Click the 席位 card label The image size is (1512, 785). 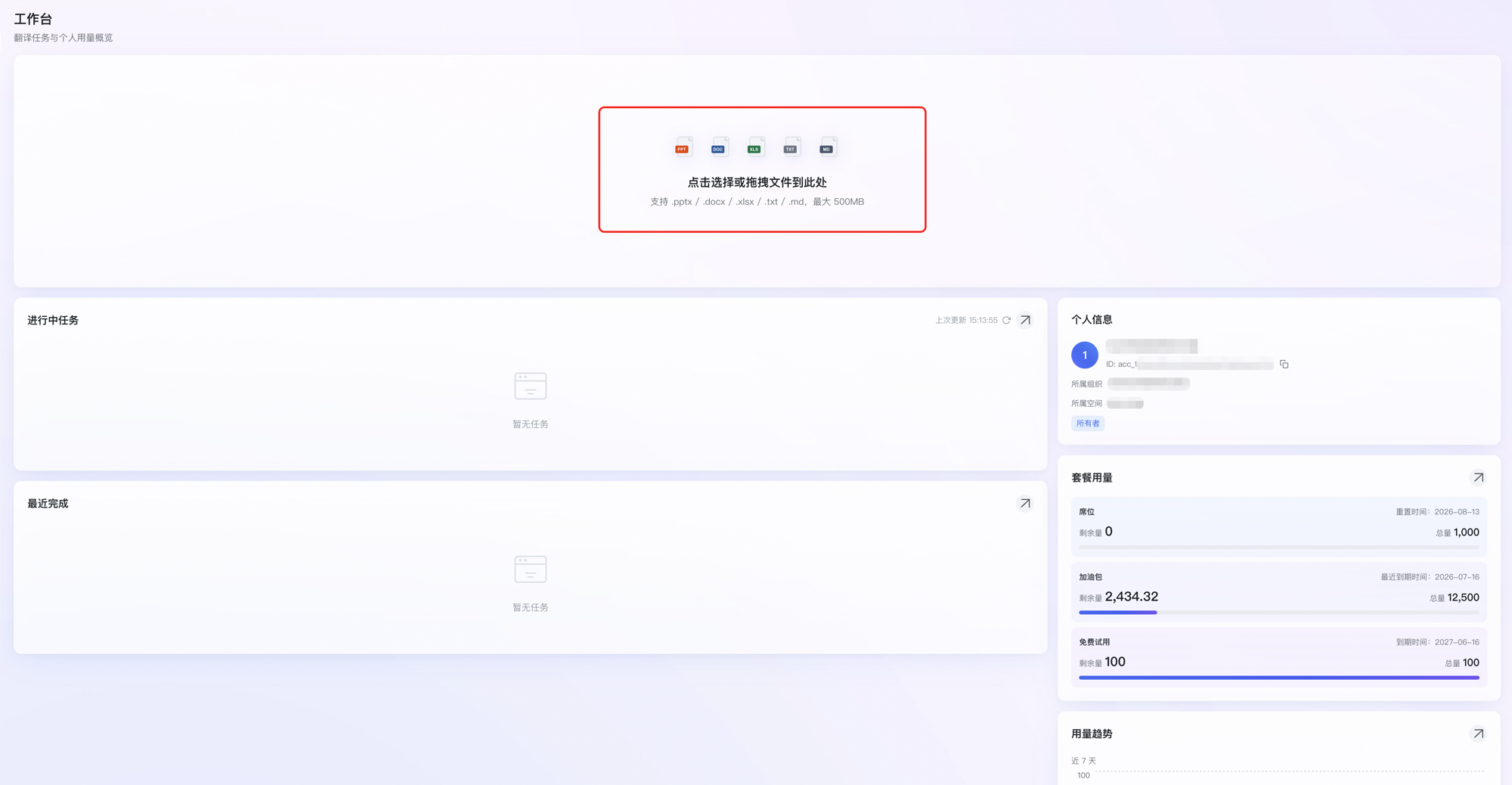[x=1086, y=512]
